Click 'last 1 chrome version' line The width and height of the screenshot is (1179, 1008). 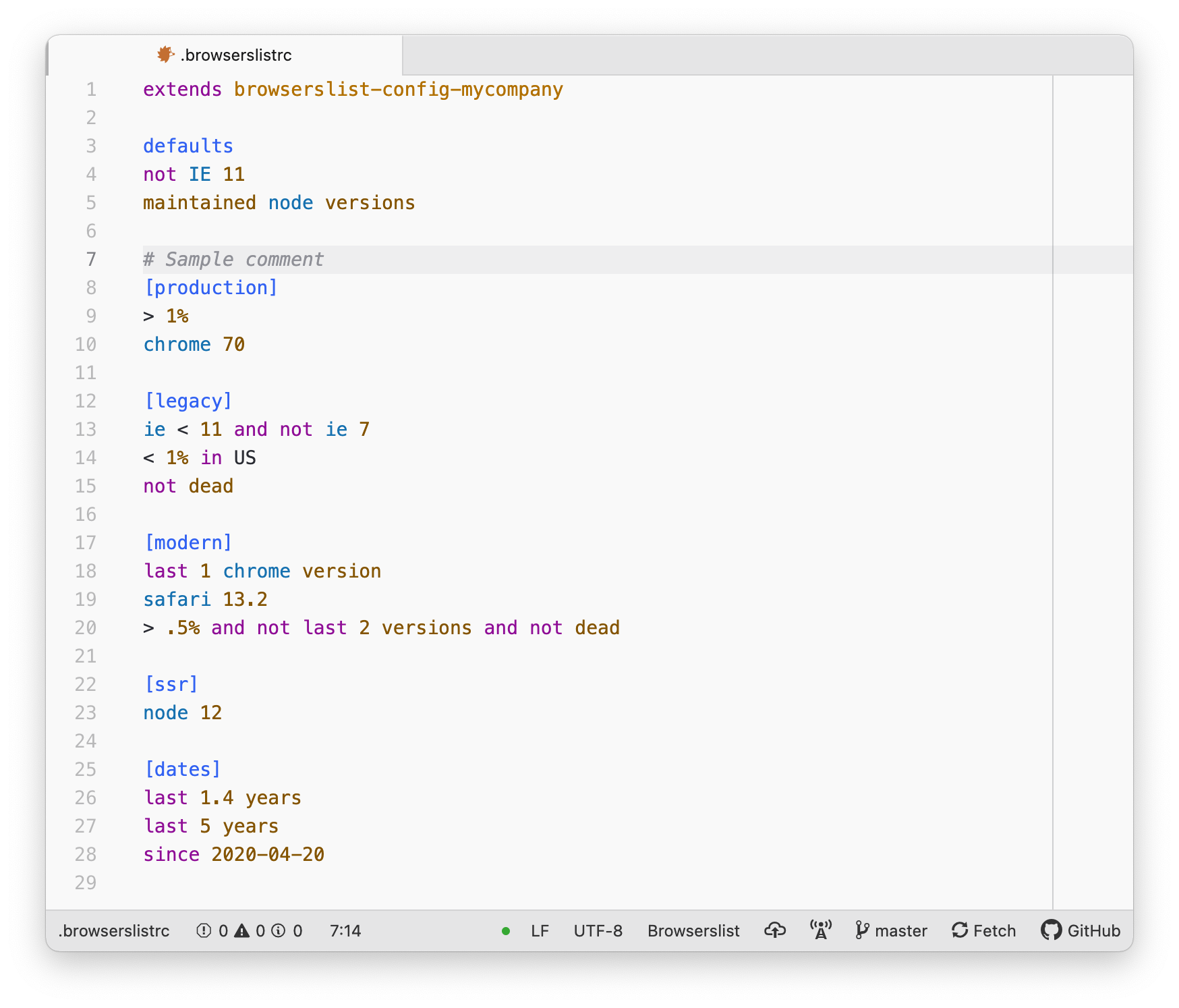262,571
